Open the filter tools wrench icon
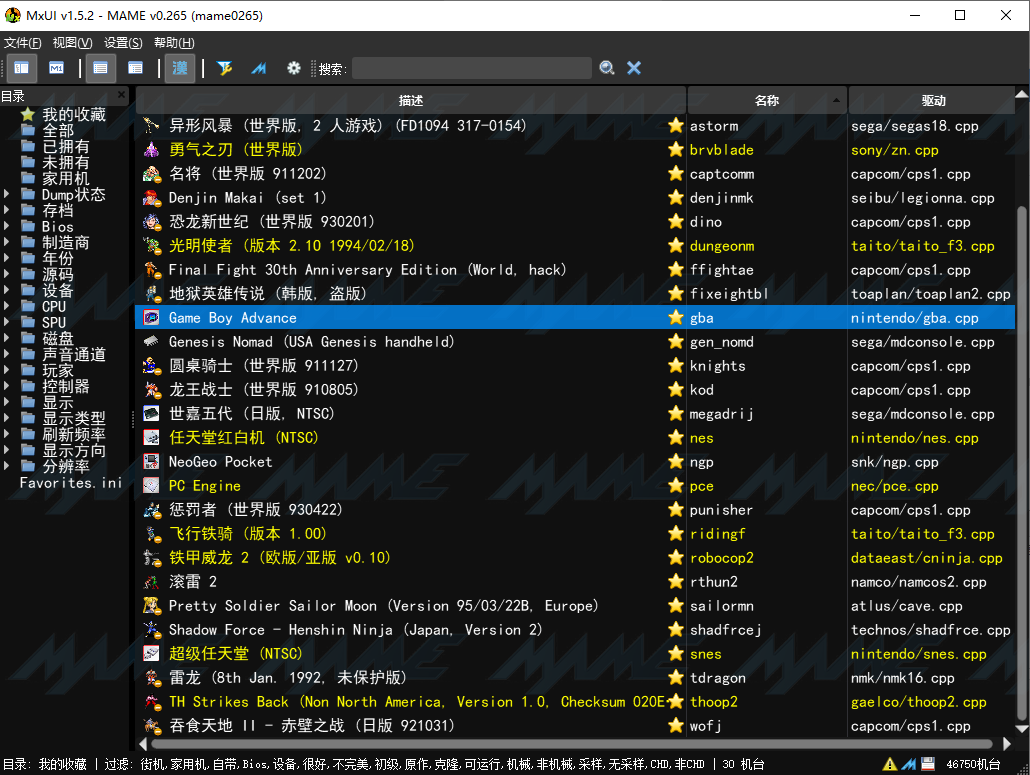Screen dimensions: 1030x775 225,68
